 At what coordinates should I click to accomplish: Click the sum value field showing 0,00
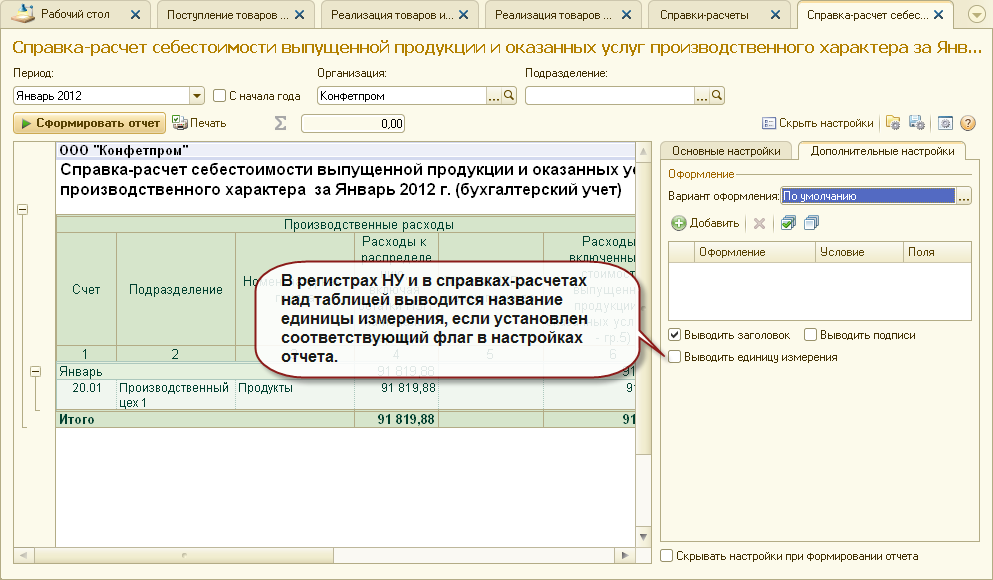pyautogui.click(x=353, y=123)
